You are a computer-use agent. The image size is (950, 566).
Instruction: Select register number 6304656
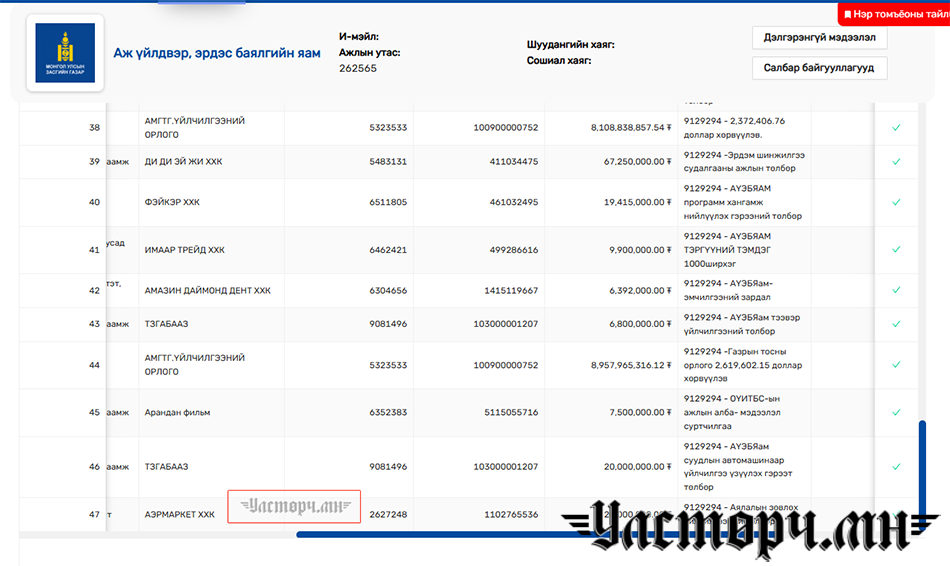388,290
